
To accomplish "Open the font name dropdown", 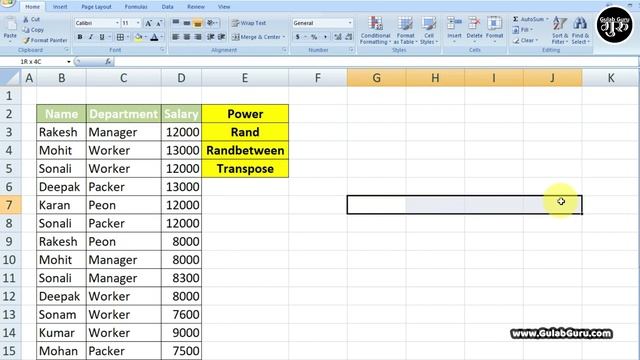I will click(117, 23).
